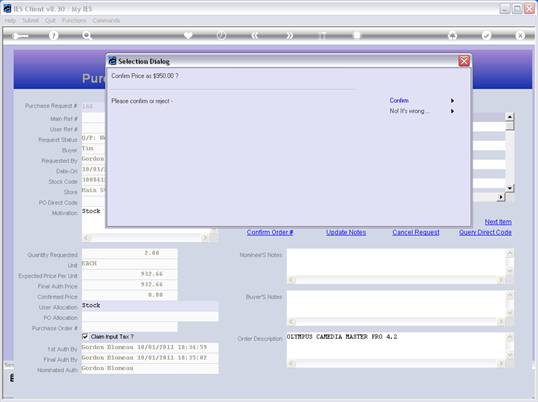This screenshot has width=538, height=402.
Task: Click the Query Direct Code link
Action: (x=485, y=232)
